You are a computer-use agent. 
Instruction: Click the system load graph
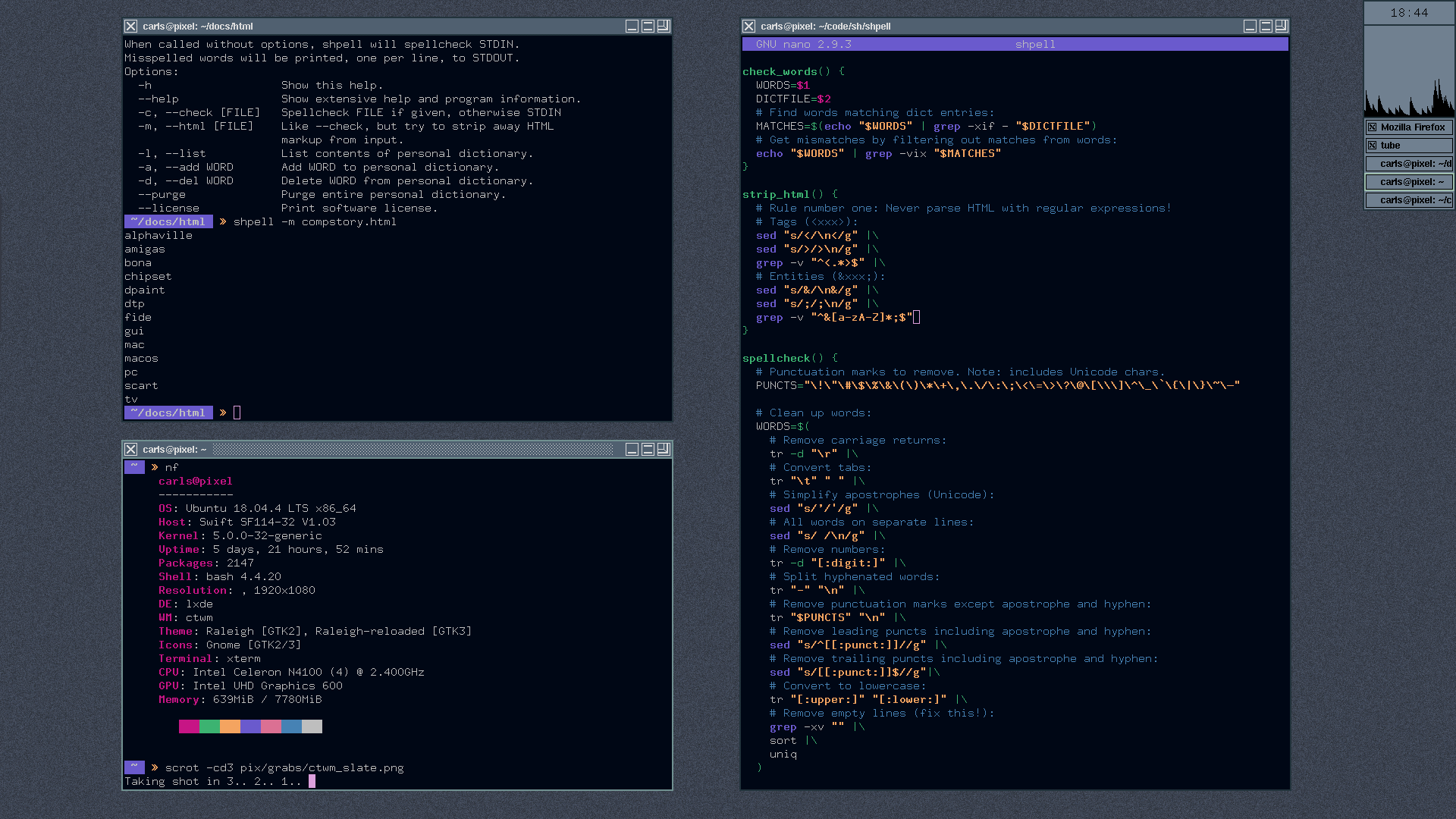(1409, 72)
